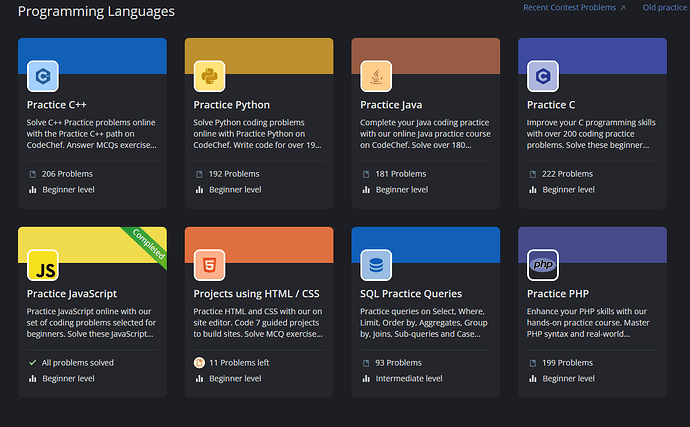This screenshot has height=427, width=690.
Task: Click the '11 Problems left' text
Action: [239, 363]
